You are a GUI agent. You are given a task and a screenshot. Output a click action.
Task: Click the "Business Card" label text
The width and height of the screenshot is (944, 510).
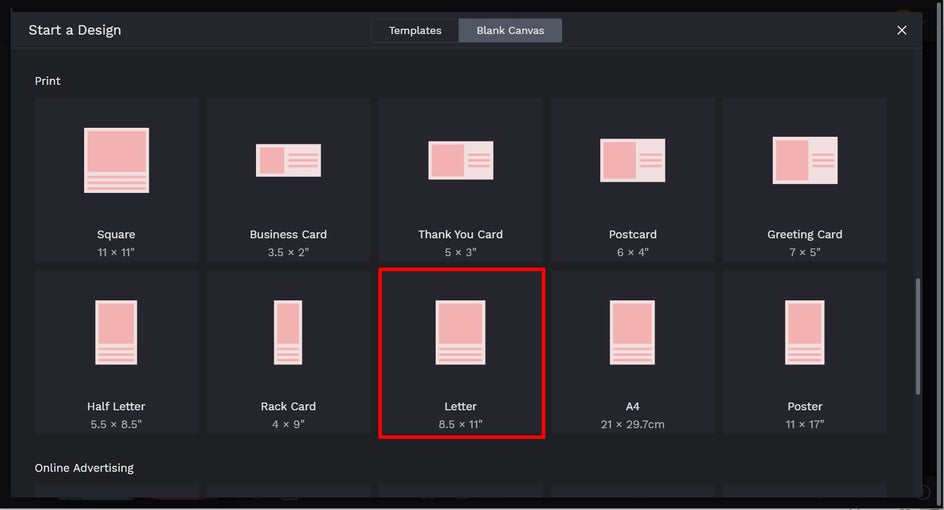(288, 234)
